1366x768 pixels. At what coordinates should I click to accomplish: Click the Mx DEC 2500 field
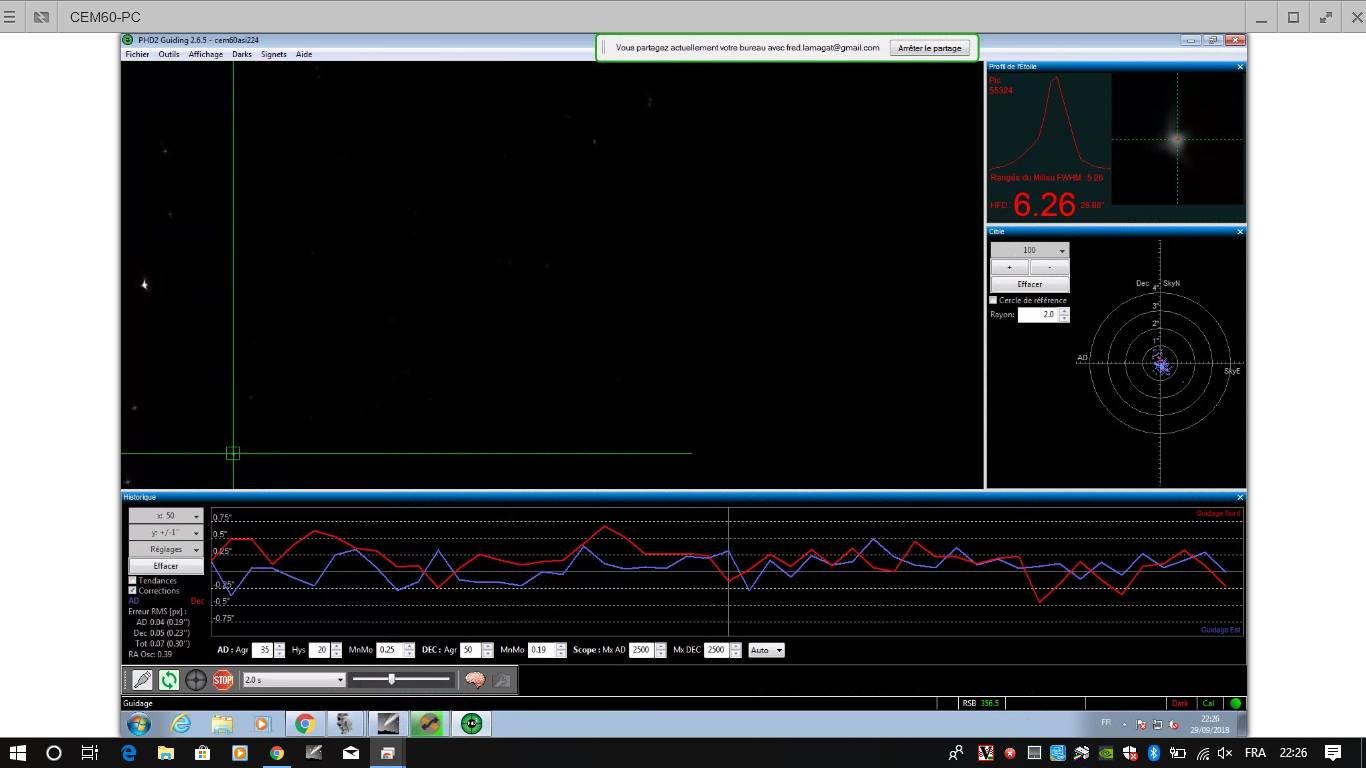716,650
